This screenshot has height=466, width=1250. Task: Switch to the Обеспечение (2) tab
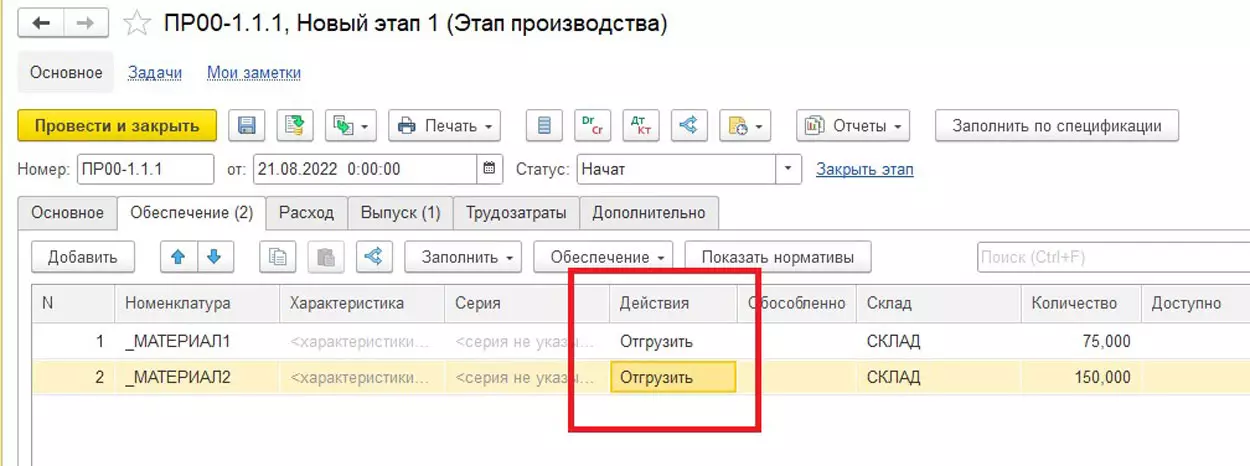coord(191,212)
